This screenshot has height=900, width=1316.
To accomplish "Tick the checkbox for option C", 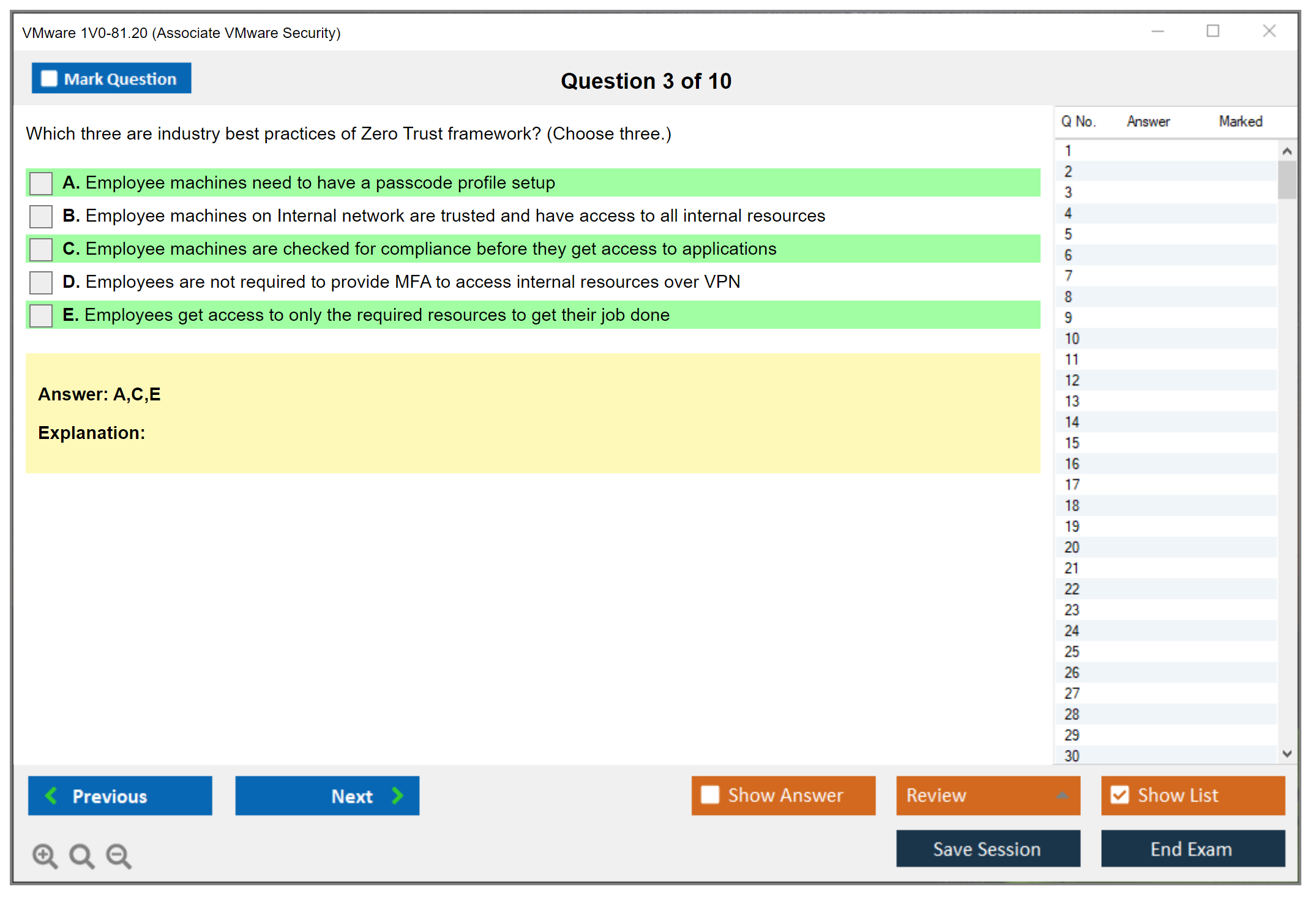I will [41, 249].
